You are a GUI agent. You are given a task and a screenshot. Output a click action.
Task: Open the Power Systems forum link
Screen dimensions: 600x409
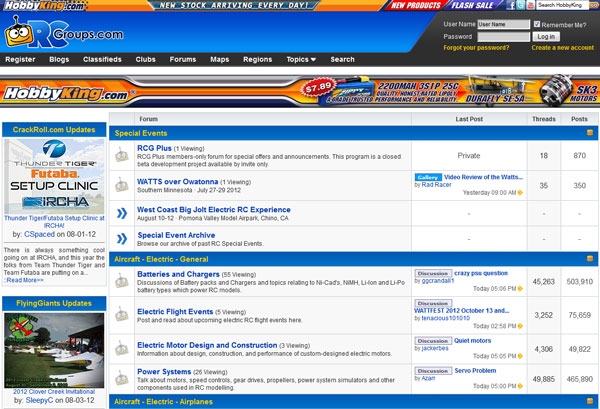[164, 372]
